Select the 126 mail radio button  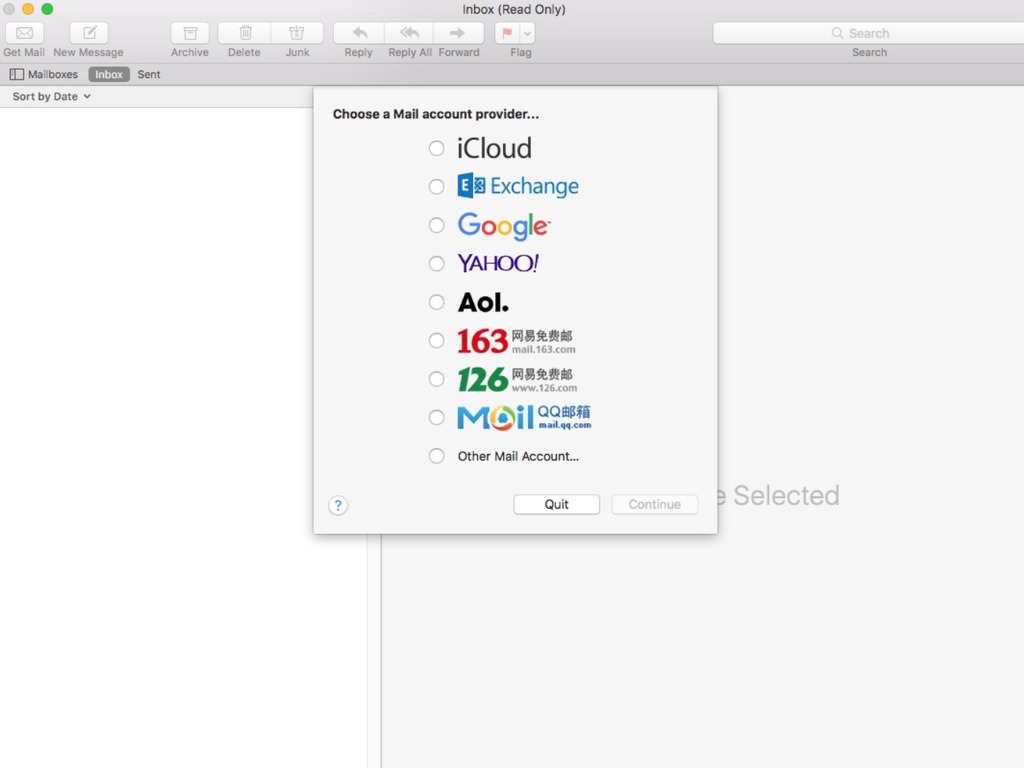click(436, 379)
